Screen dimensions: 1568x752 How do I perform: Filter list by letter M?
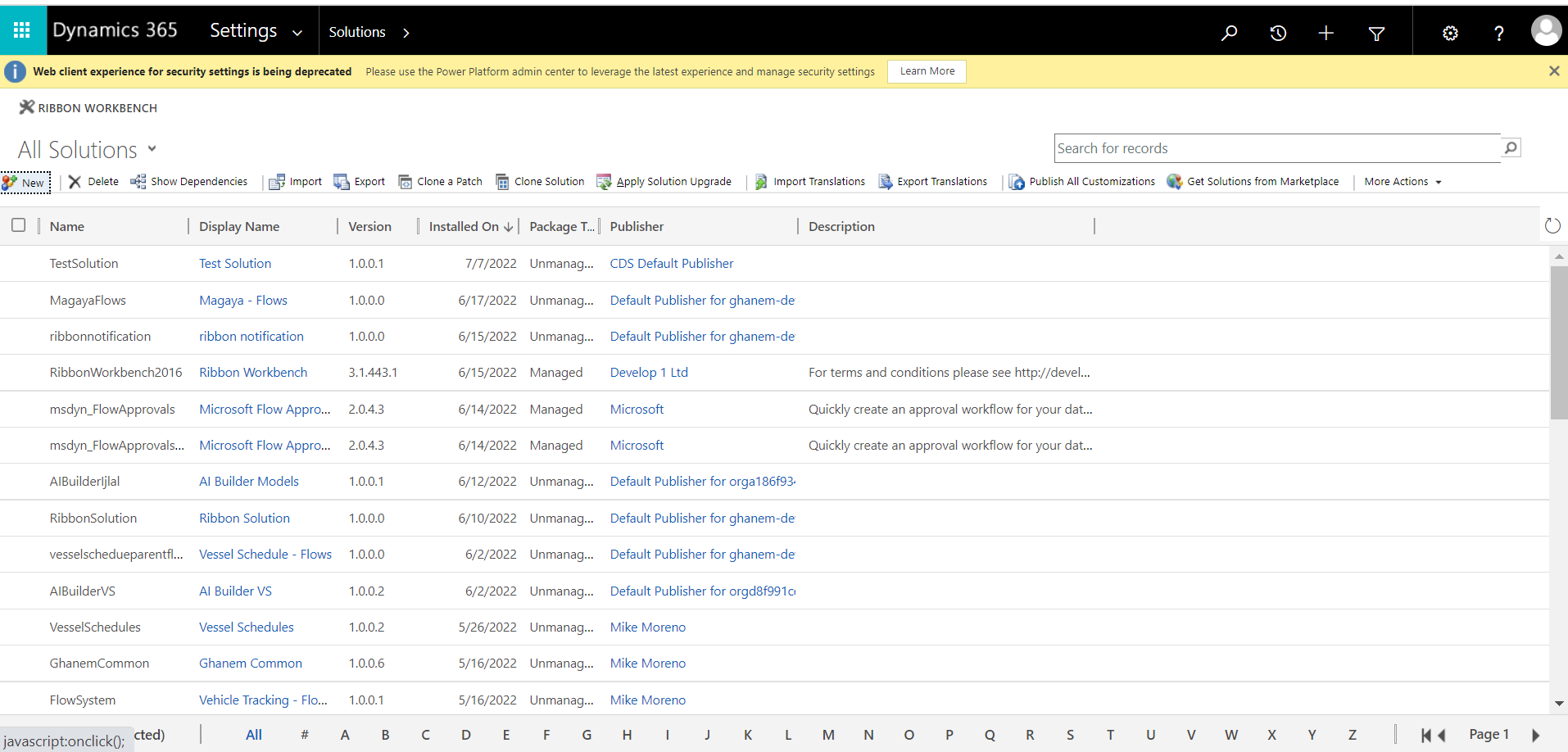coord(828,735)
